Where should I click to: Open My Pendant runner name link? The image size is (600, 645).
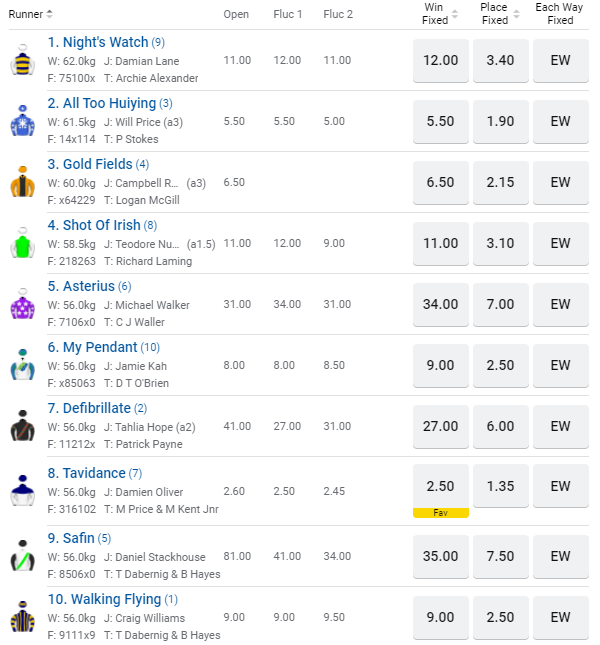[x=92, y=347]
